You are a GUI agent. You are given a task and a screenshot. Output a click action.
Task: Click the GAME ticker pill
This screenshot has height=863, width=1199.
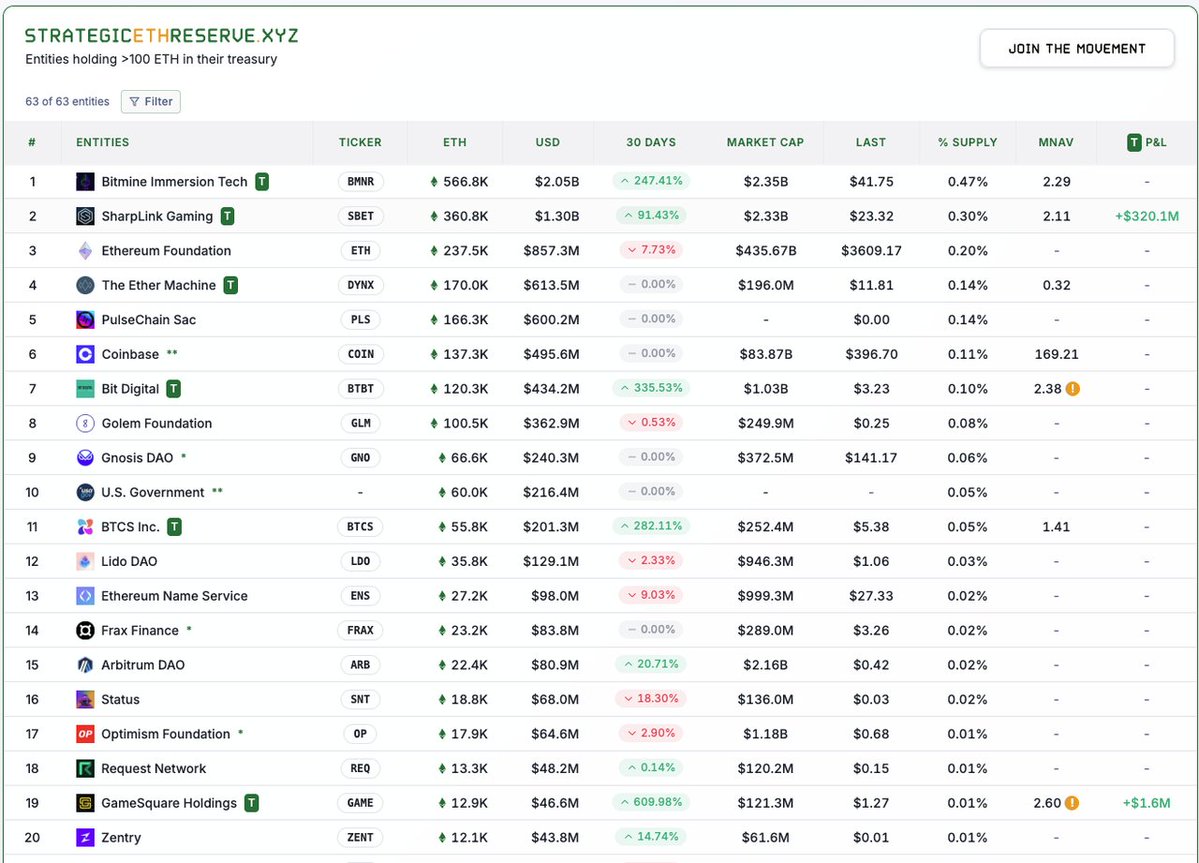click(360, 803)
